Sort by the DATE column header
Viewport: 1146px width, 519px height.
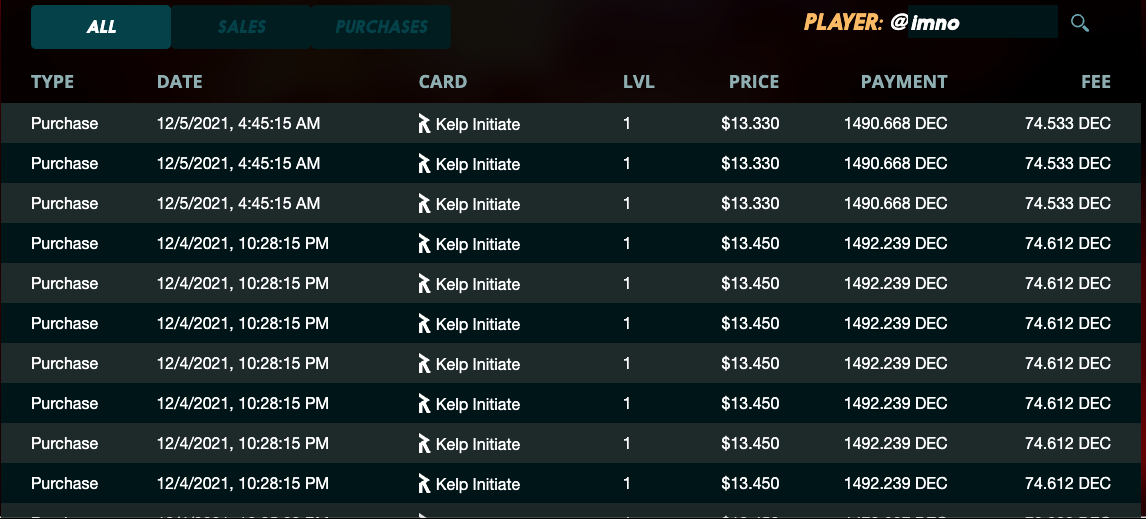point(180,82)
